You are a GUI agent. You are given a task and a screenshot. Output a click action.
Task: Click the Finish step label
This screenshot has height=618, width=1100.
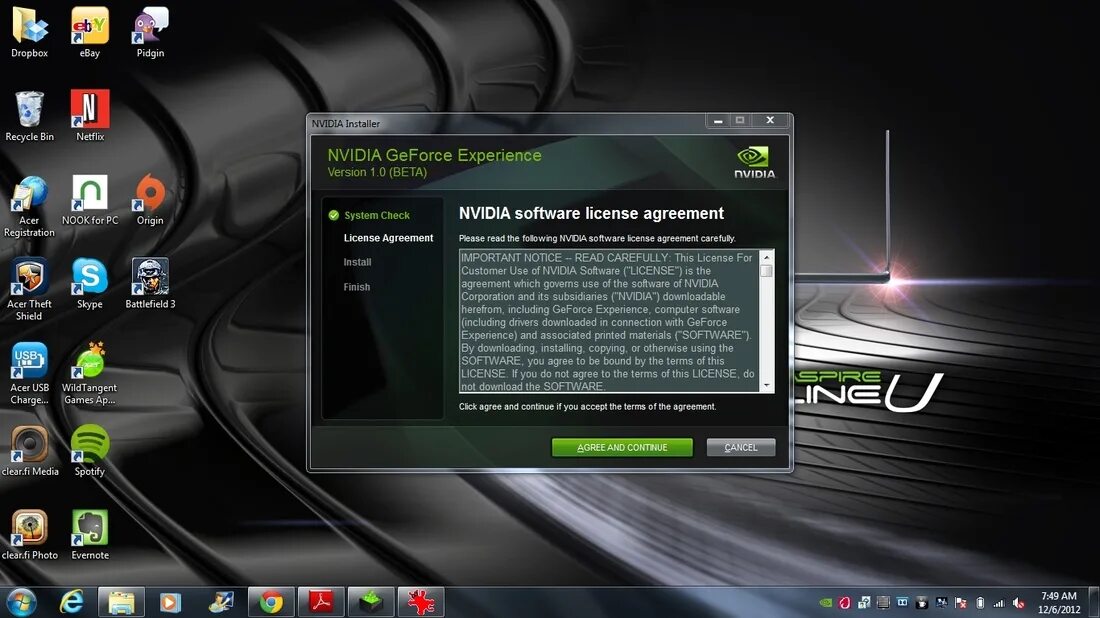(x=356, y=287)
